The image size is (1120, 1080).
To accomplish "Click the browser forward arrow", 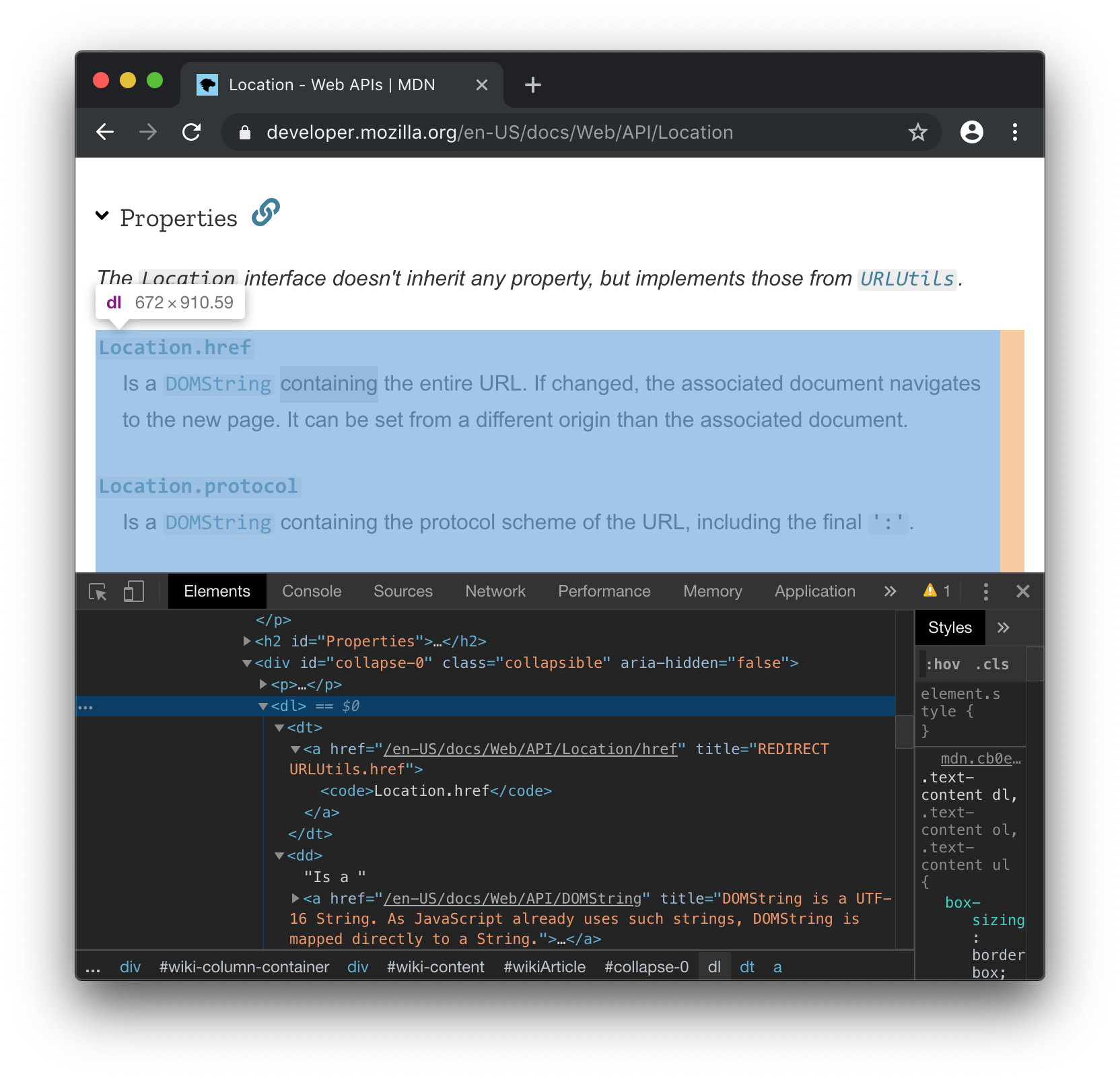I will click(x=148, y=132).
